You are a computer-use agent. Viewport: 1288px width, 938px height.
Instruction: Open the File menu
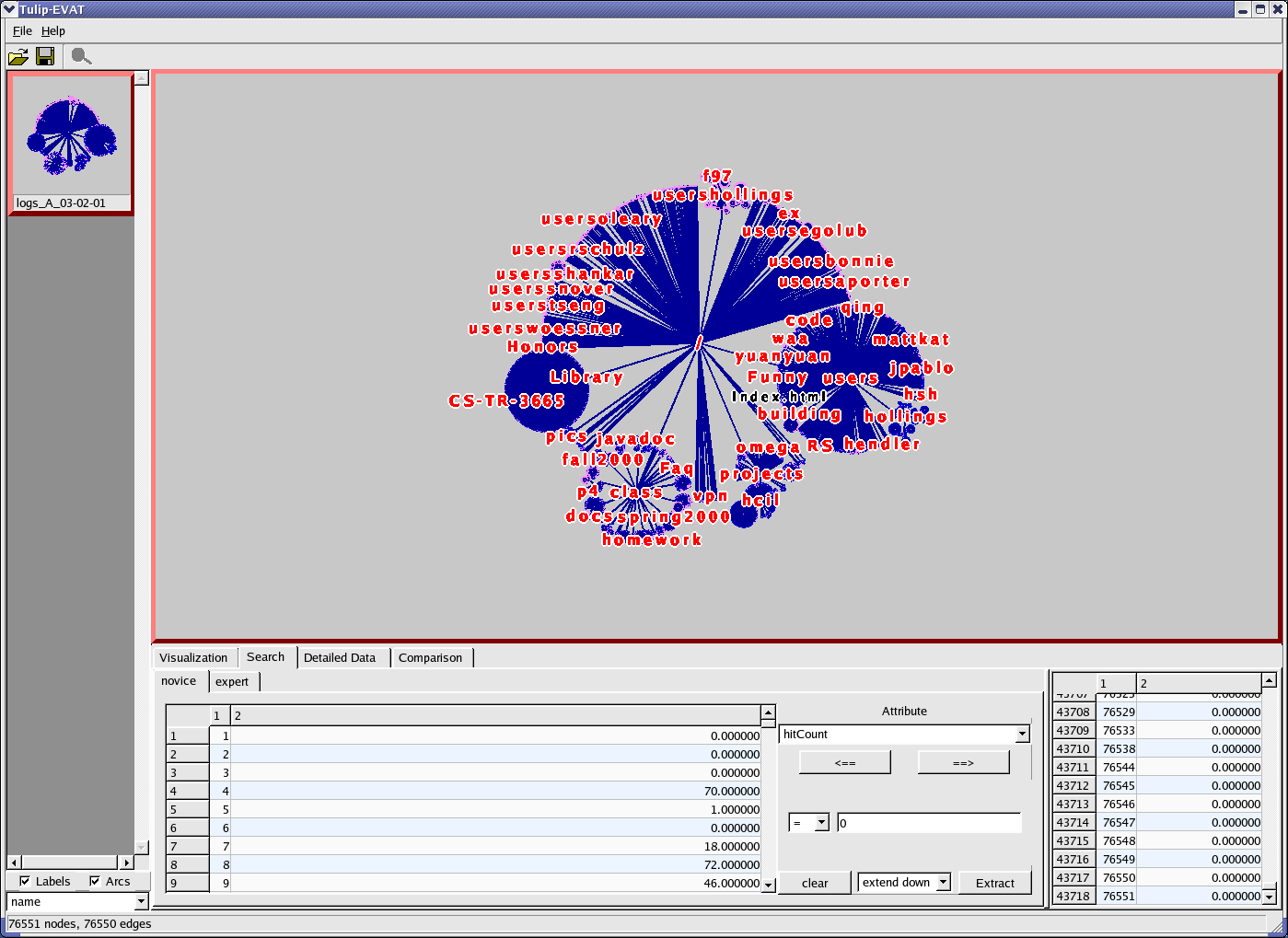tap(22, 31)
